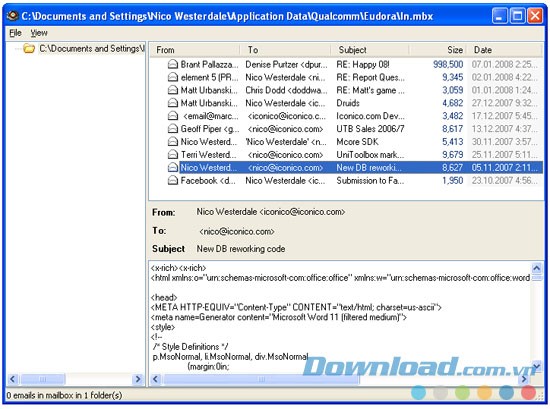Select the 'Druids' email subject
This screenshot has width=550, height=409.
348,103
